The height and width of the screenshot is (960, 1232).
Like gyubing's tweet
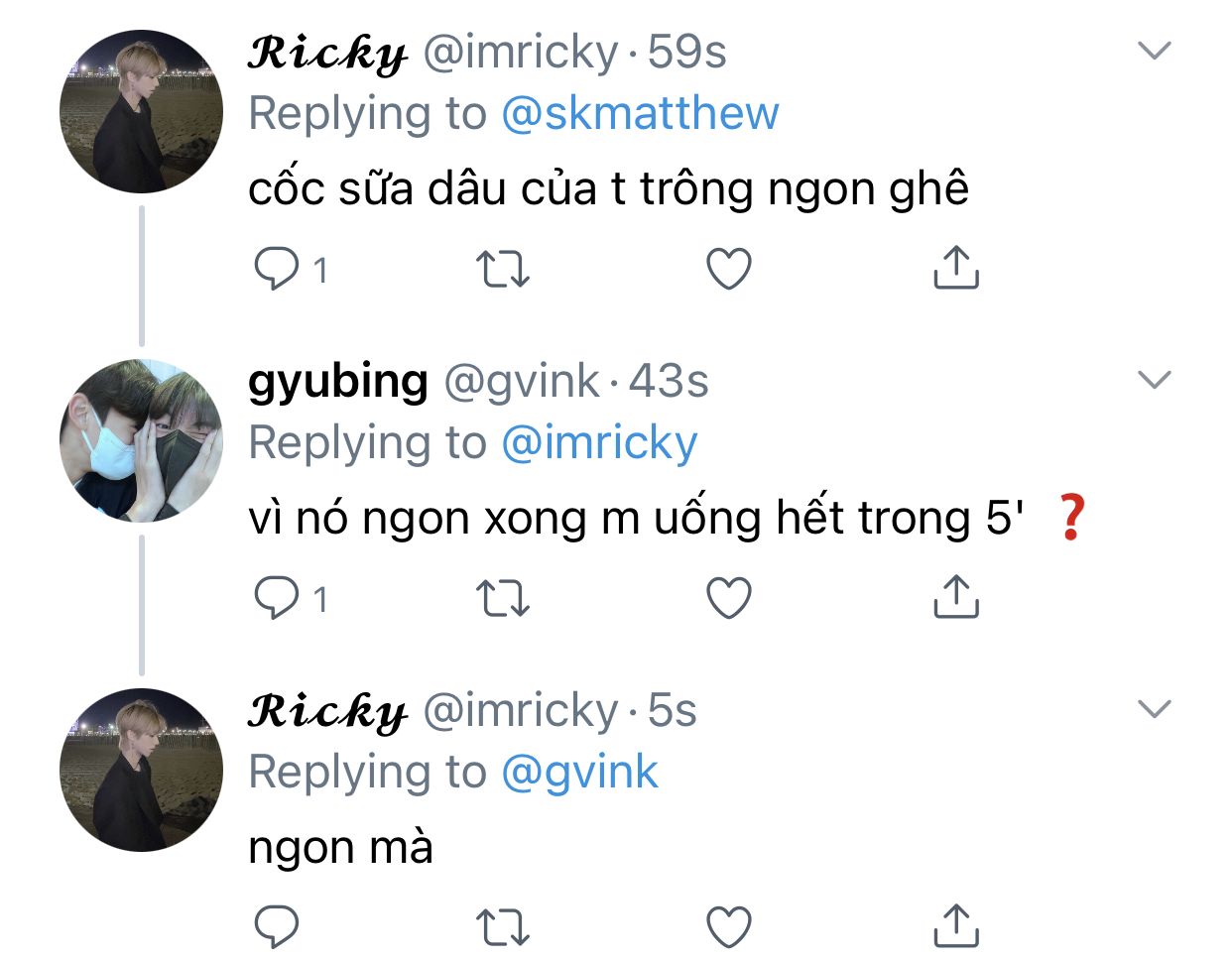pyautogui.click(x=729, y=598)
